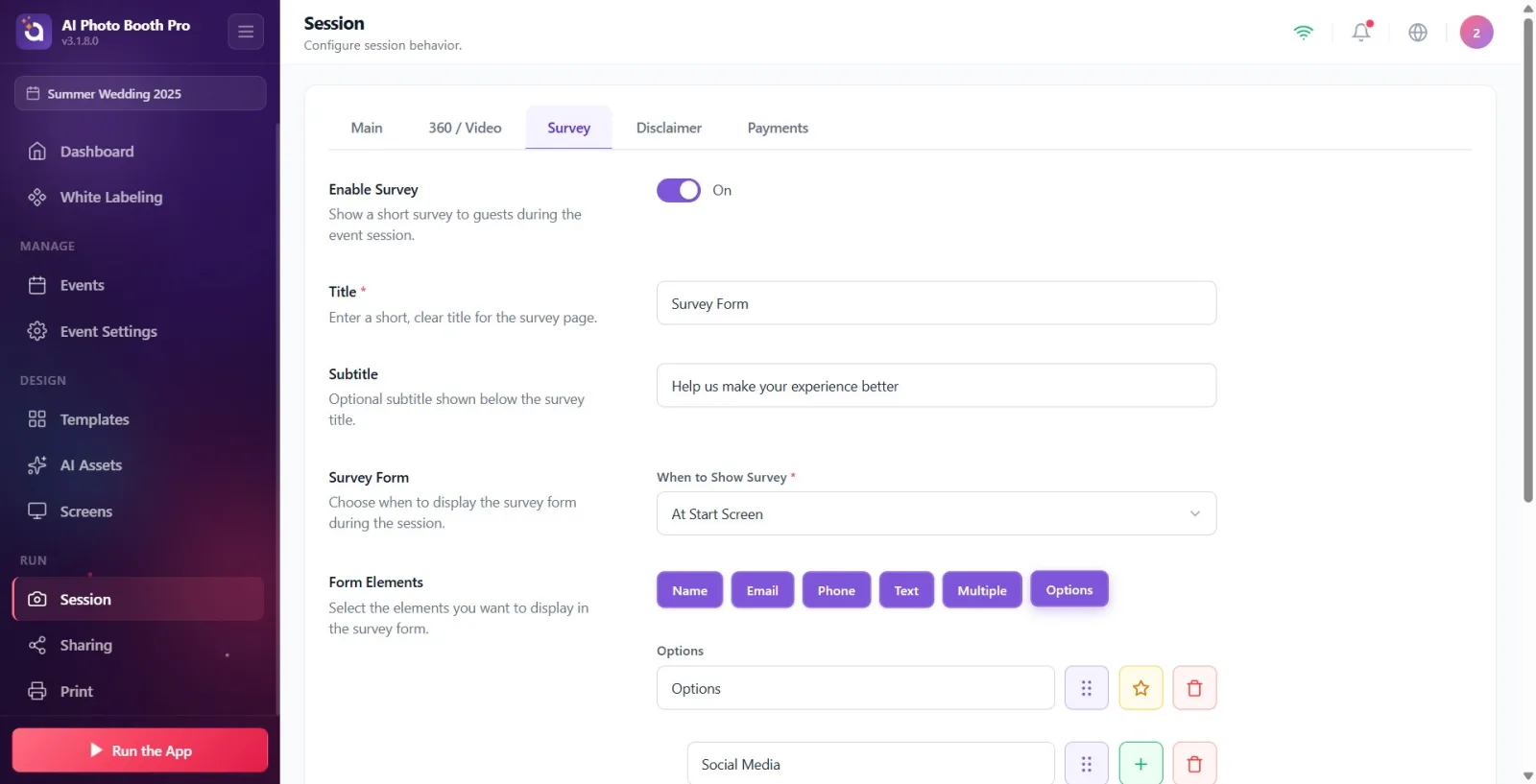Open the Payments tab
The image size is (1536, 784).
pos(778,128)
